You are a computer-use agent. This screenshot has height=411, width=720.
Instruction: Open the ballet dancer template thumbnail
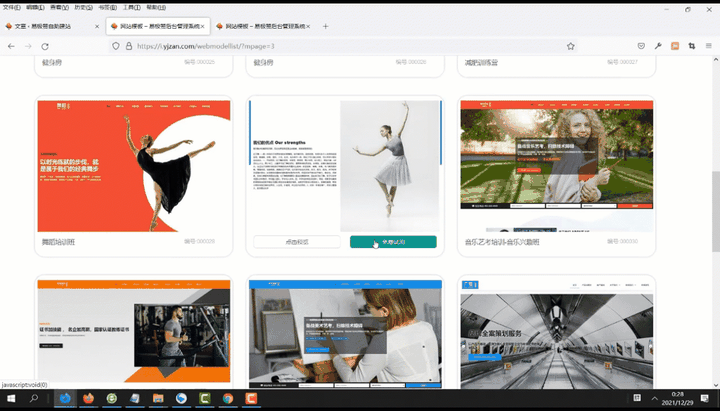[x=345, y=166]
